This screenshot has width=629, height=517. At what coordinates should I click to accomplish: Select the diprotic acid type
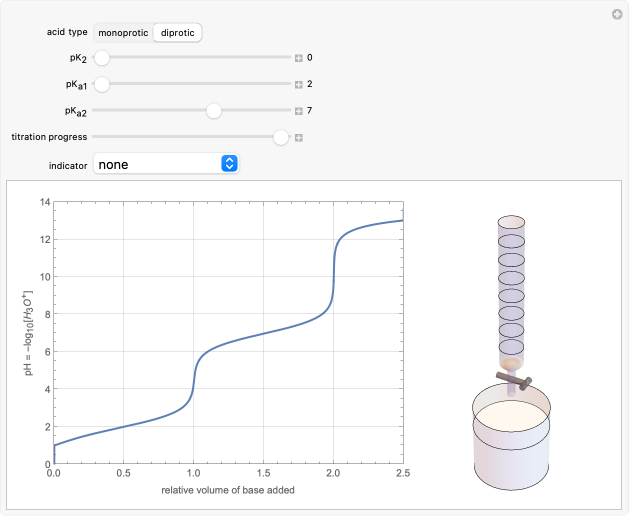pos(177,32)
